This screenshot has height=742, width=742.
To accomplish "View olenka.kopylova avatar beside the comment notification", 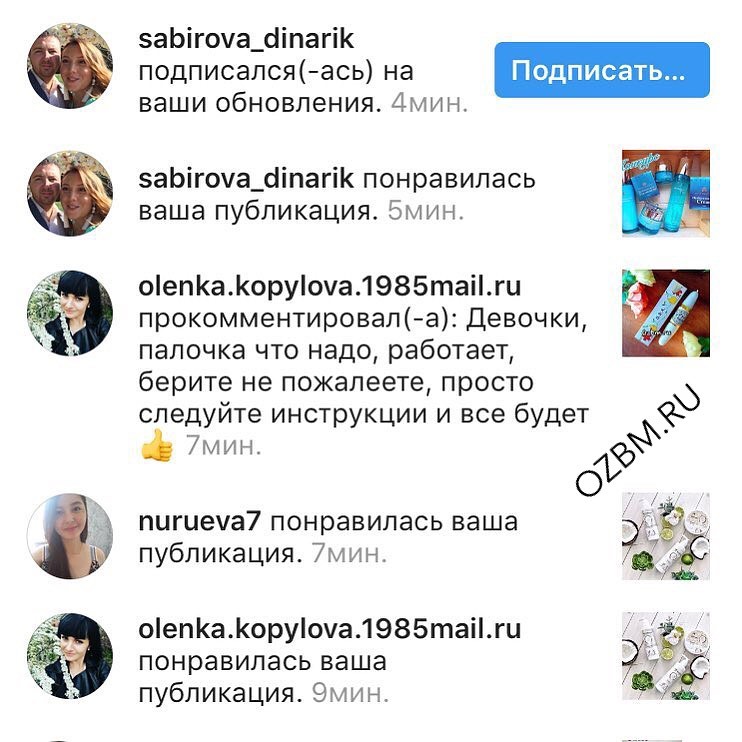I will coord(70,313).
